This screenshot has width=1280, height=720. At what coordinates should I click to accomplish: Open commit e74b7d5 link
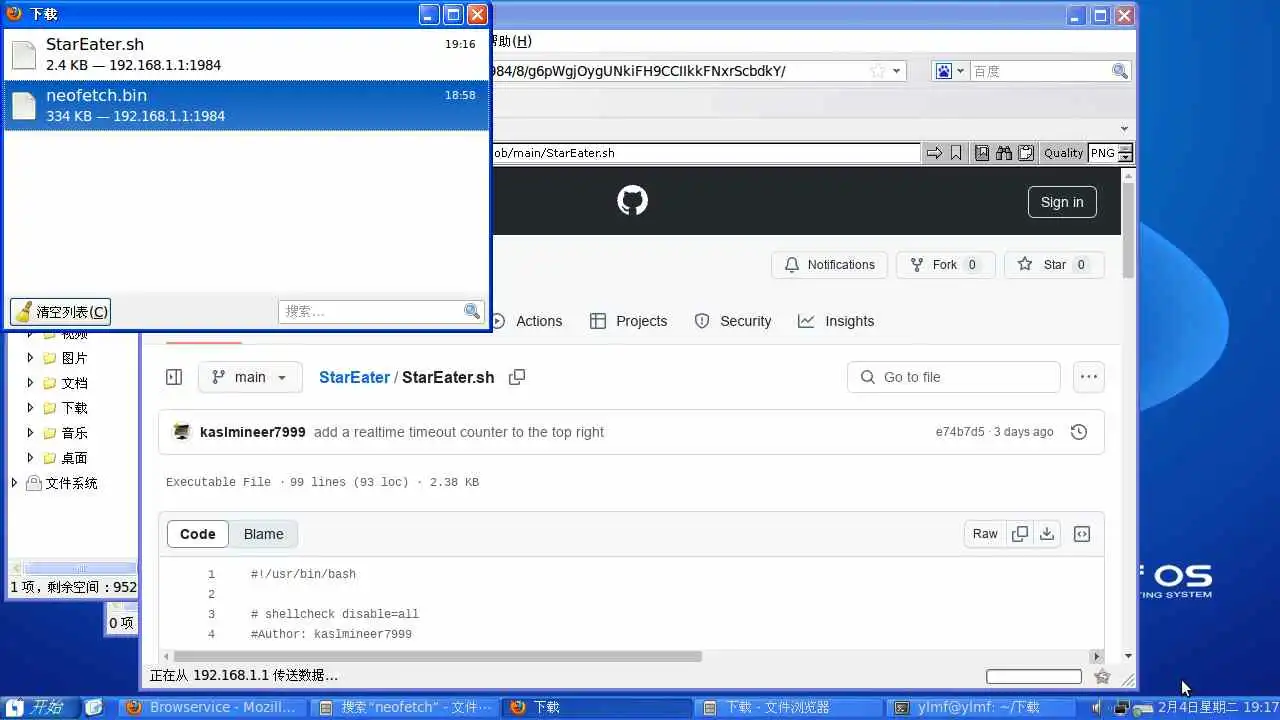click(x=960, y=432)
